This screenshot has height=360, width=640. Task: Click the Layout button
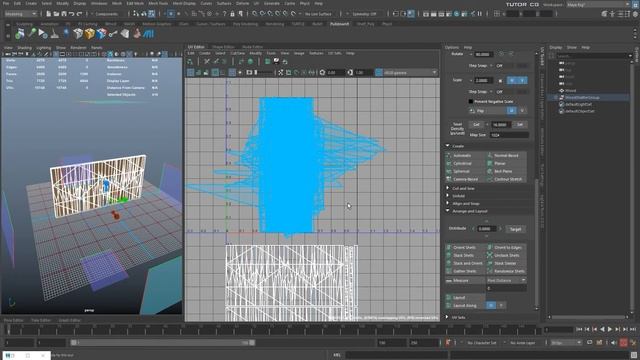tap(464, 298)
